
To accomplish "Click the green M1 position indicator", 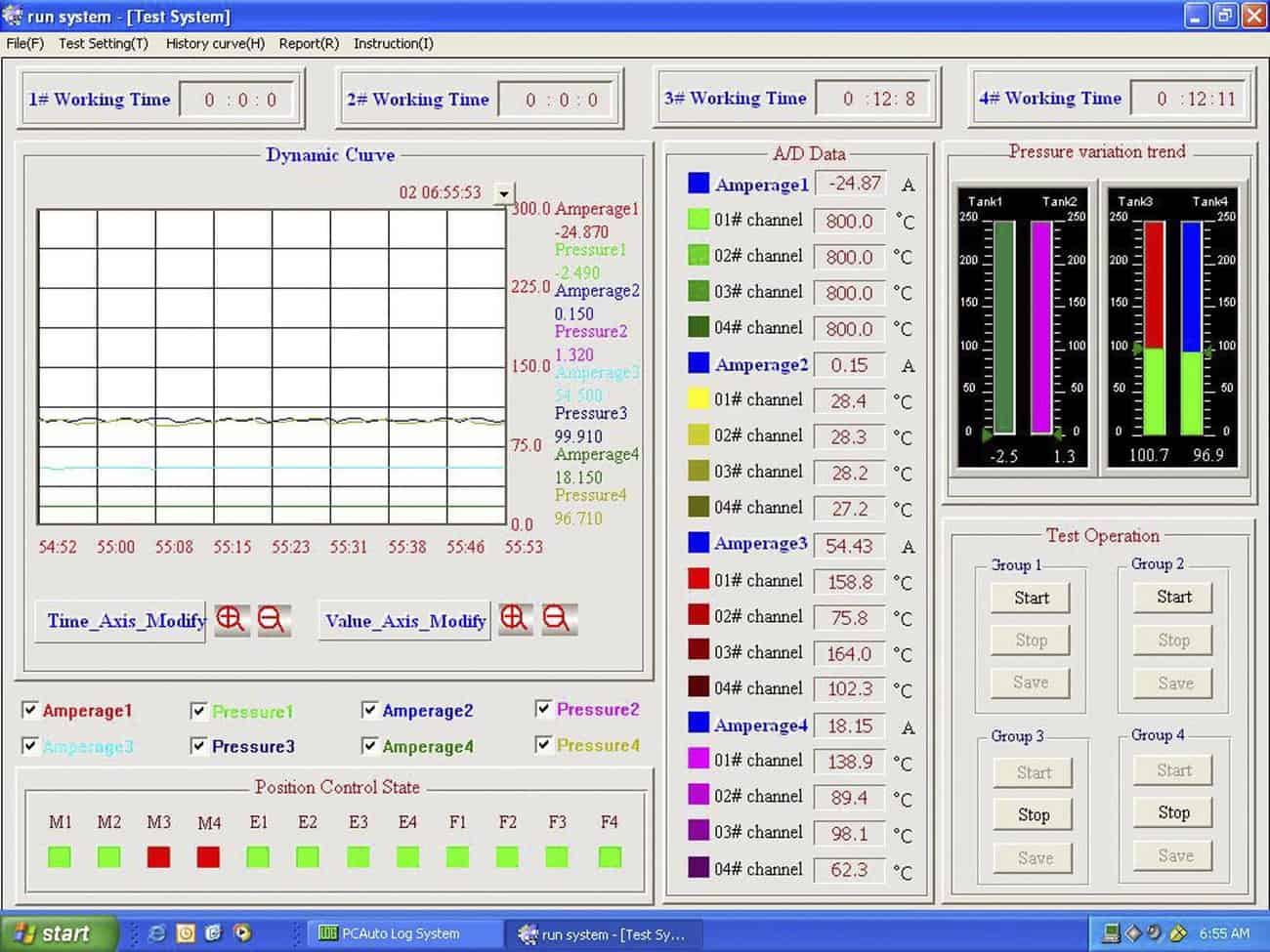I will [60, 857].
